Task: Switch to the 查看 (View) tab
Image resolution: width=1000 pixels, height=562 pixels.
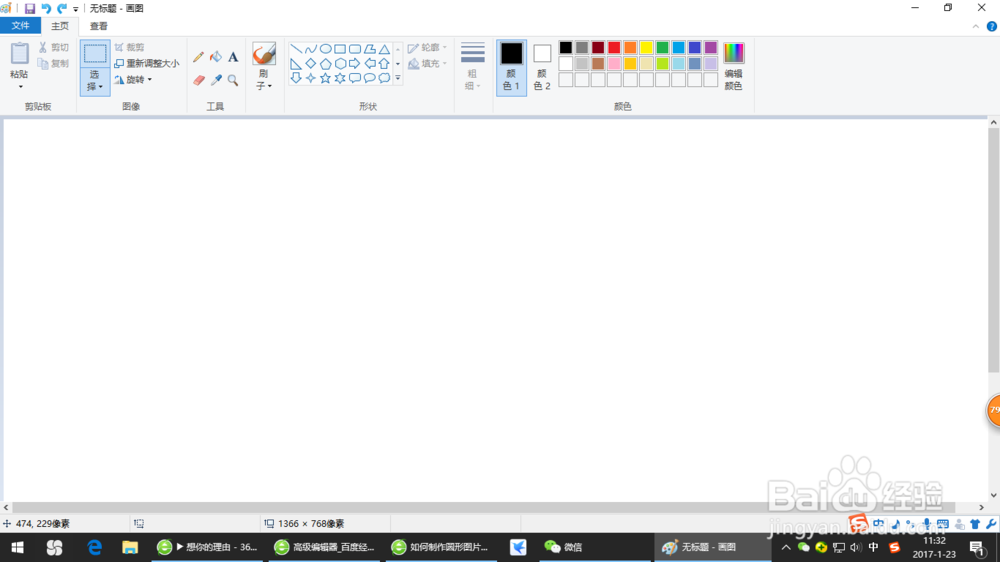Action: (99, 26)
